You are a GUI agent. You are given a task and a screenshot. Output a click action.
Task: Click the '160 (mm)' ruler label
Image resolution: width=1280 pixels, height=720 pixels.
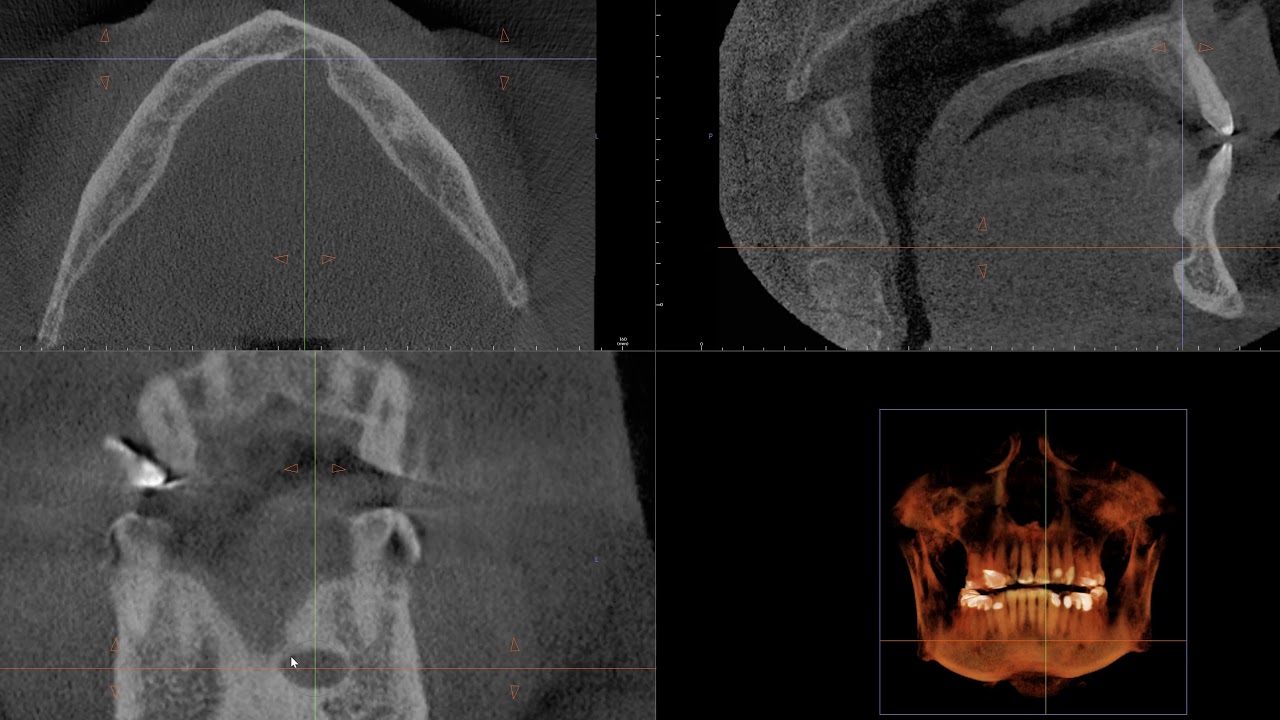[623, 341]
